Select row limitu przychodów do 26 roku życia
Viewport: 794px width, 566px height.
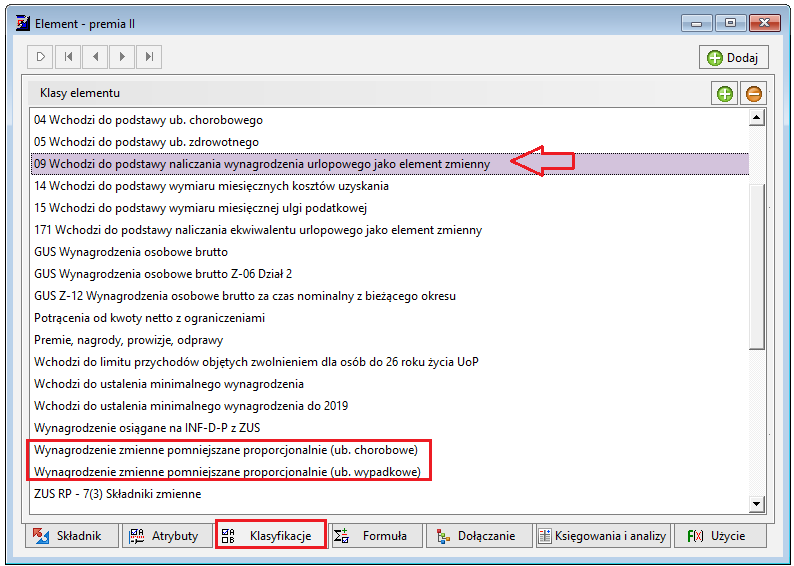pos(389,362)
